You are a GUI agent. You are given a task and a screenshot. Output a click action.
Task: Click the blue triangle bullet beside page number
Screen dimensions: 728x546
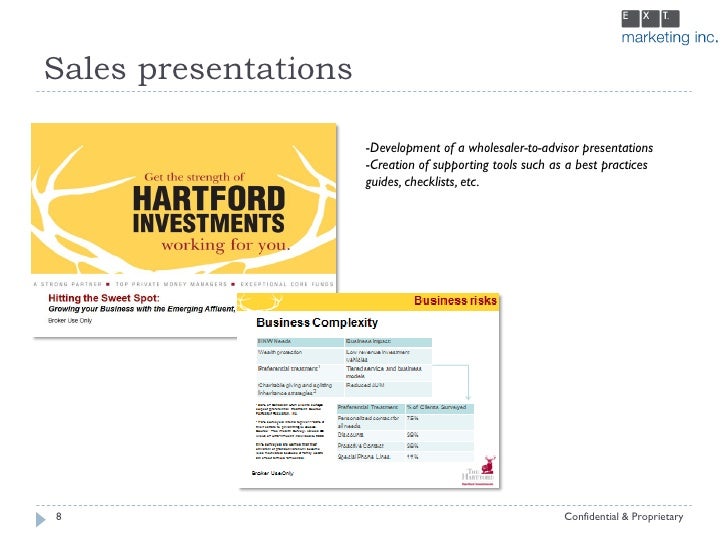point(41,519)
